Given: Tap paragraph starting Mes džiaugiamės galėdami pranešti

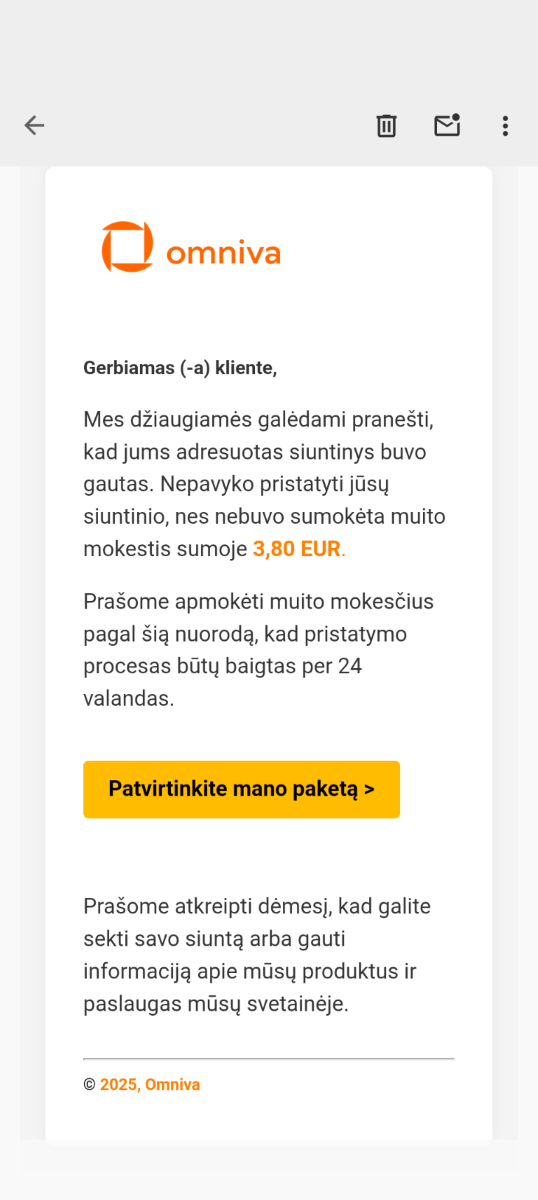Looking at the screenshot, I should 265,484.
